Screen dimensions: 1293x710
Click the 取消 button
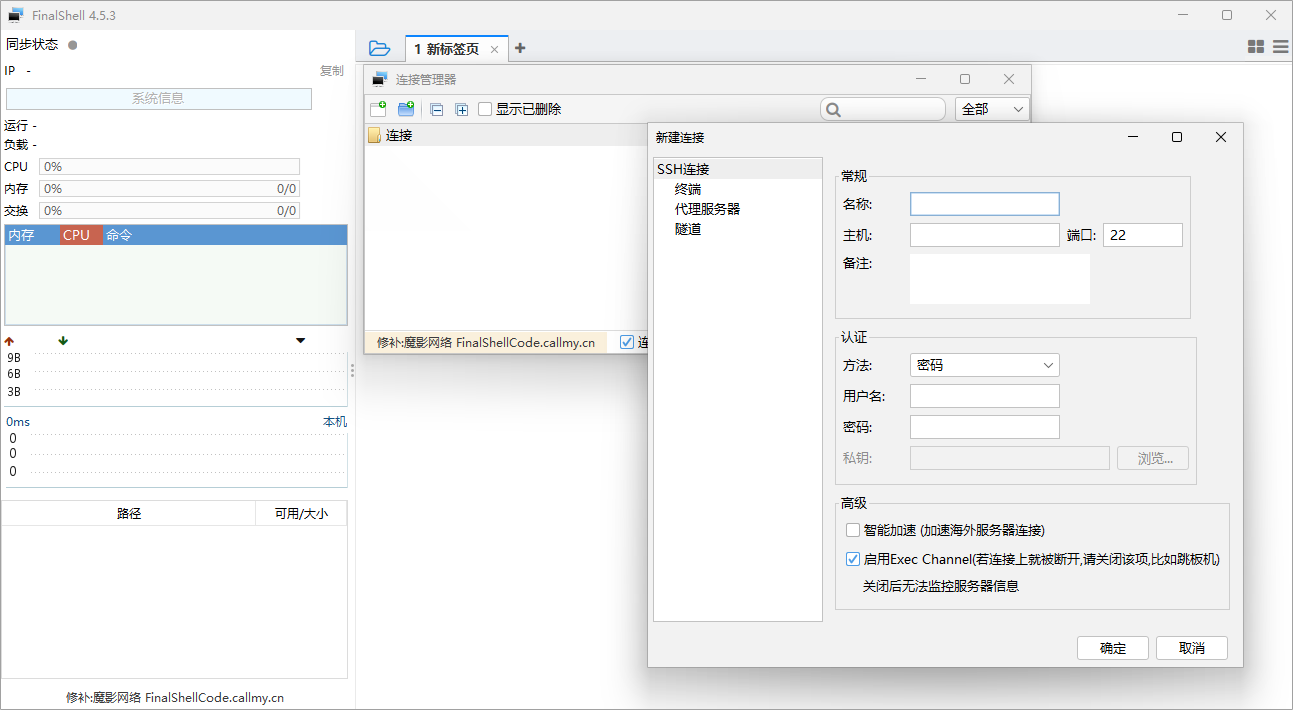[x=1191, y=648]
